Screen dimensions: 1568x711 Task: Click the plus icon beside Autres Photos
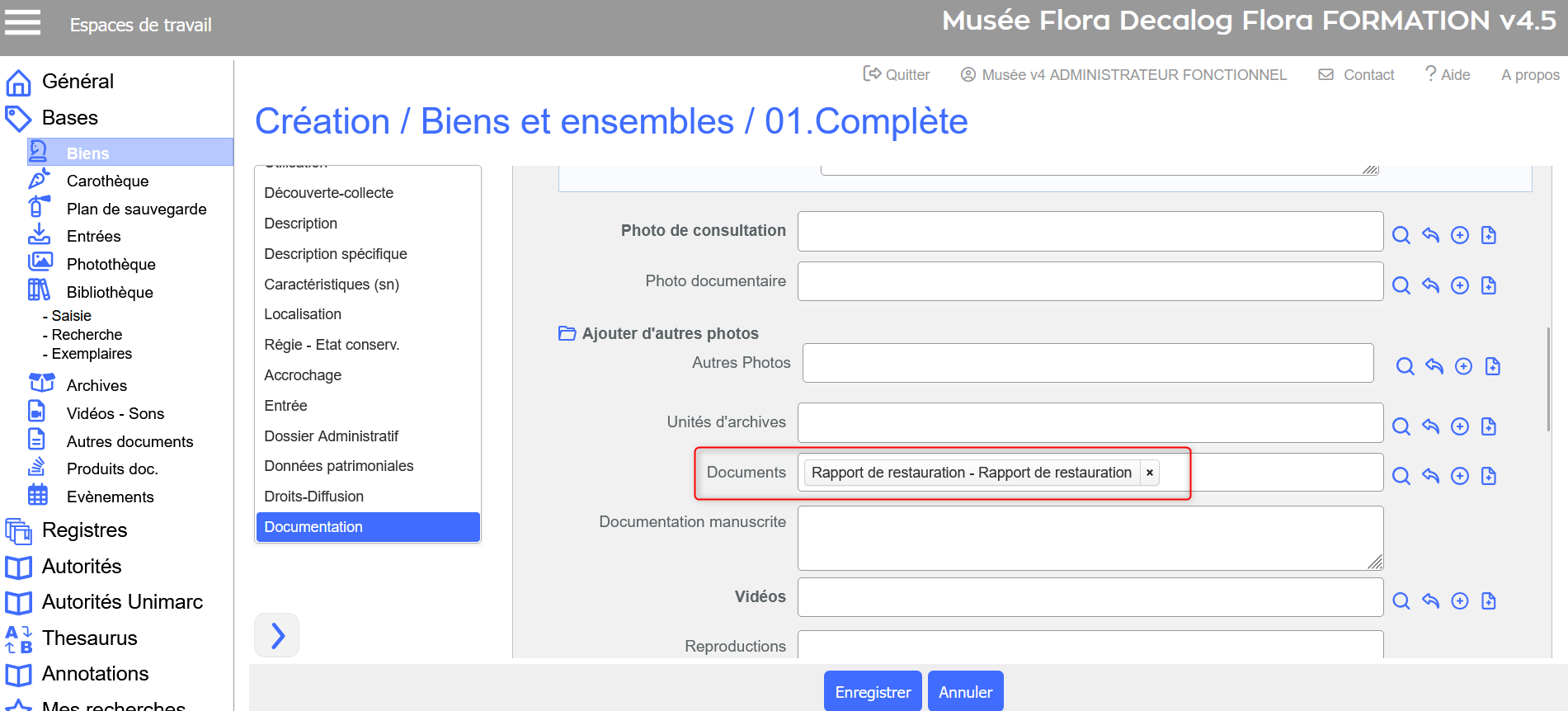click(x=1463, y=366)
